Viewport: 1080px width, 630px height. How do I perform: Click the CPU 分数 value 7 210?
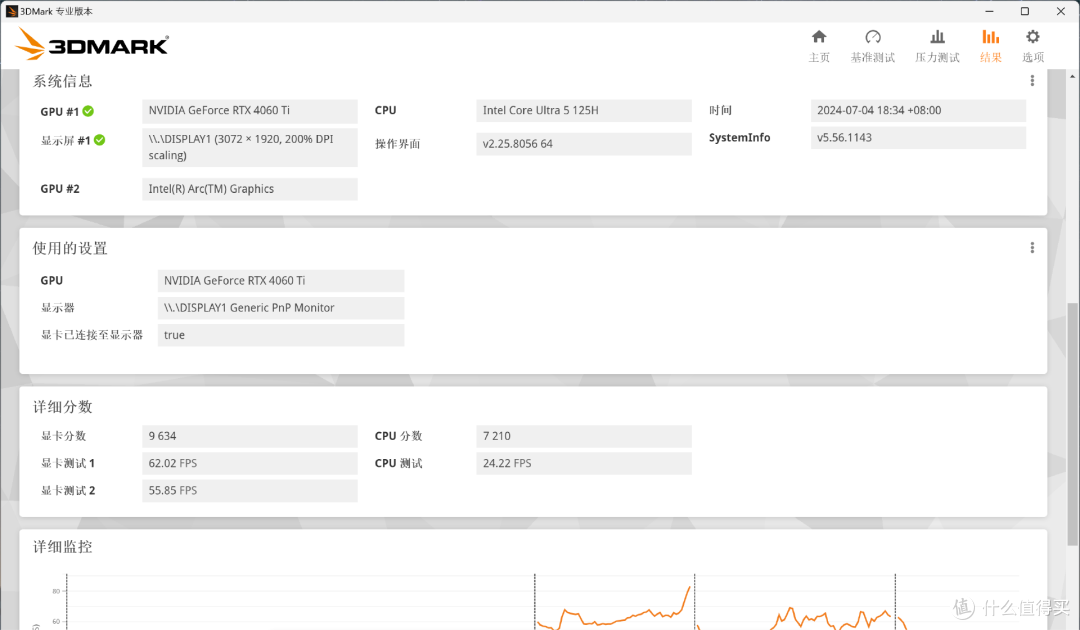584,436
